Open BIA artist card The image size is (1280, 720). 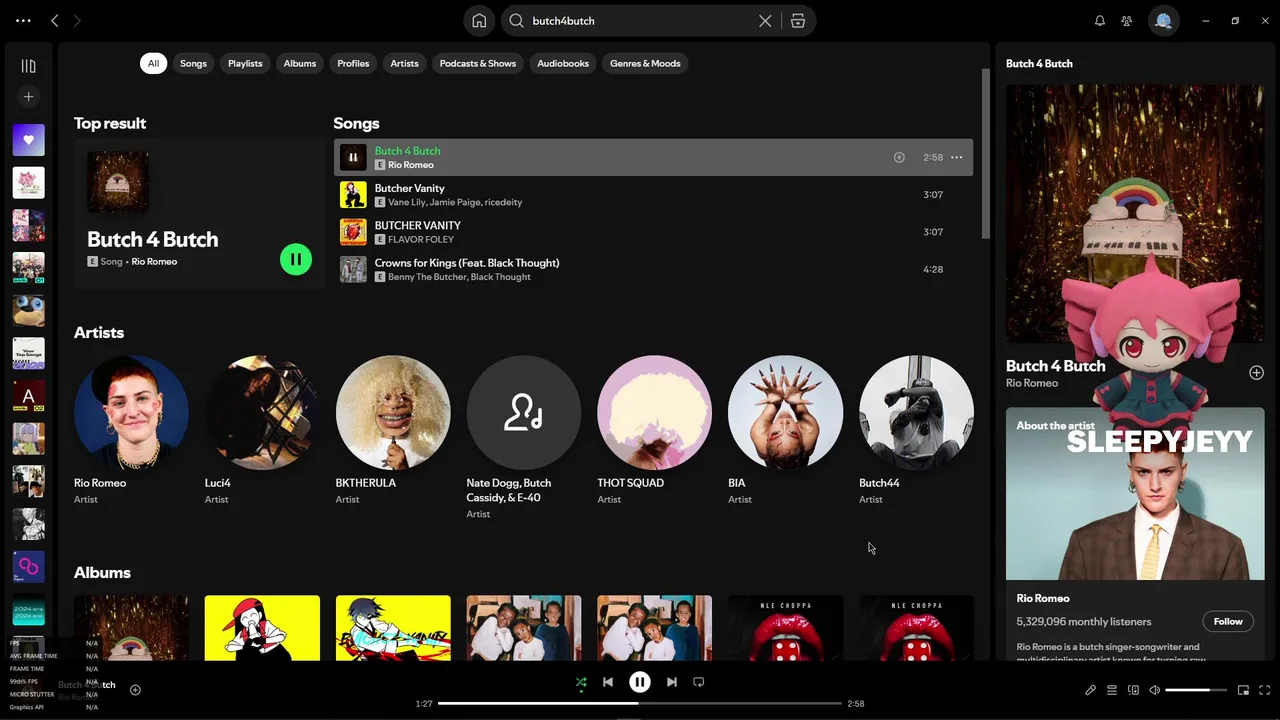point(785,432)
